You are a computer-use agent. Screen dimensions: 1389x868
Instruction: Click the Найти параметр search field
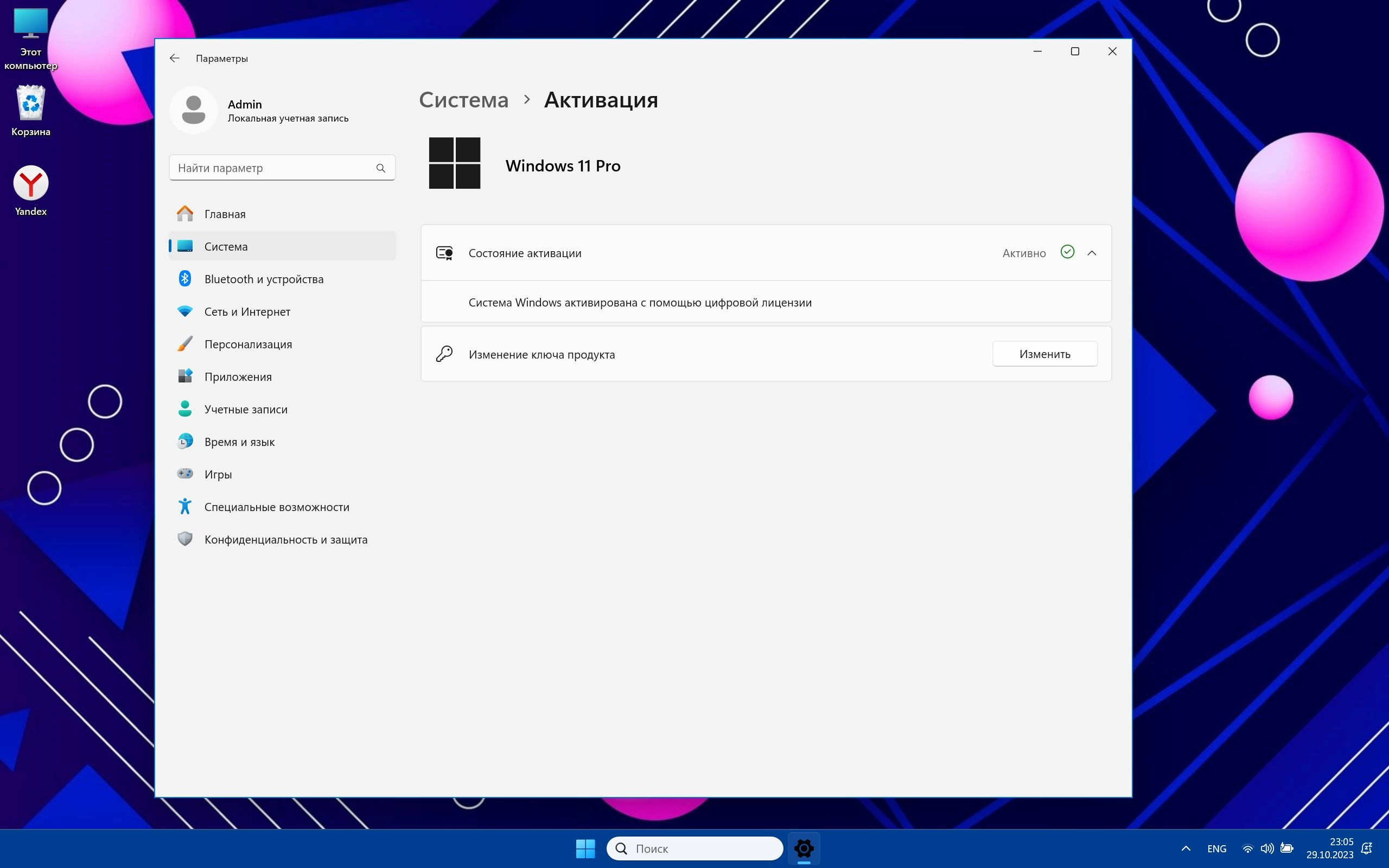(272, 168)
